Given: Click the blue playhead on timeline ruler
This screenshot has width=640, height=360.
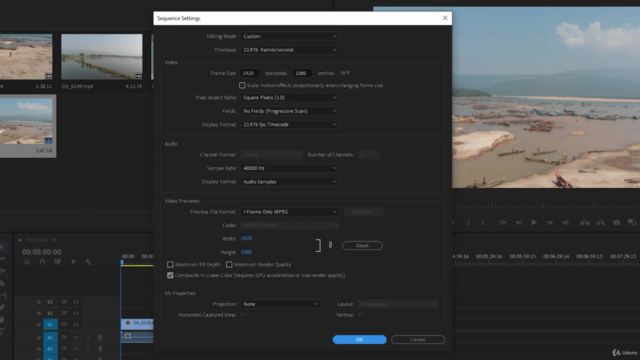Looking at the screenshot, I should [122, 262].
